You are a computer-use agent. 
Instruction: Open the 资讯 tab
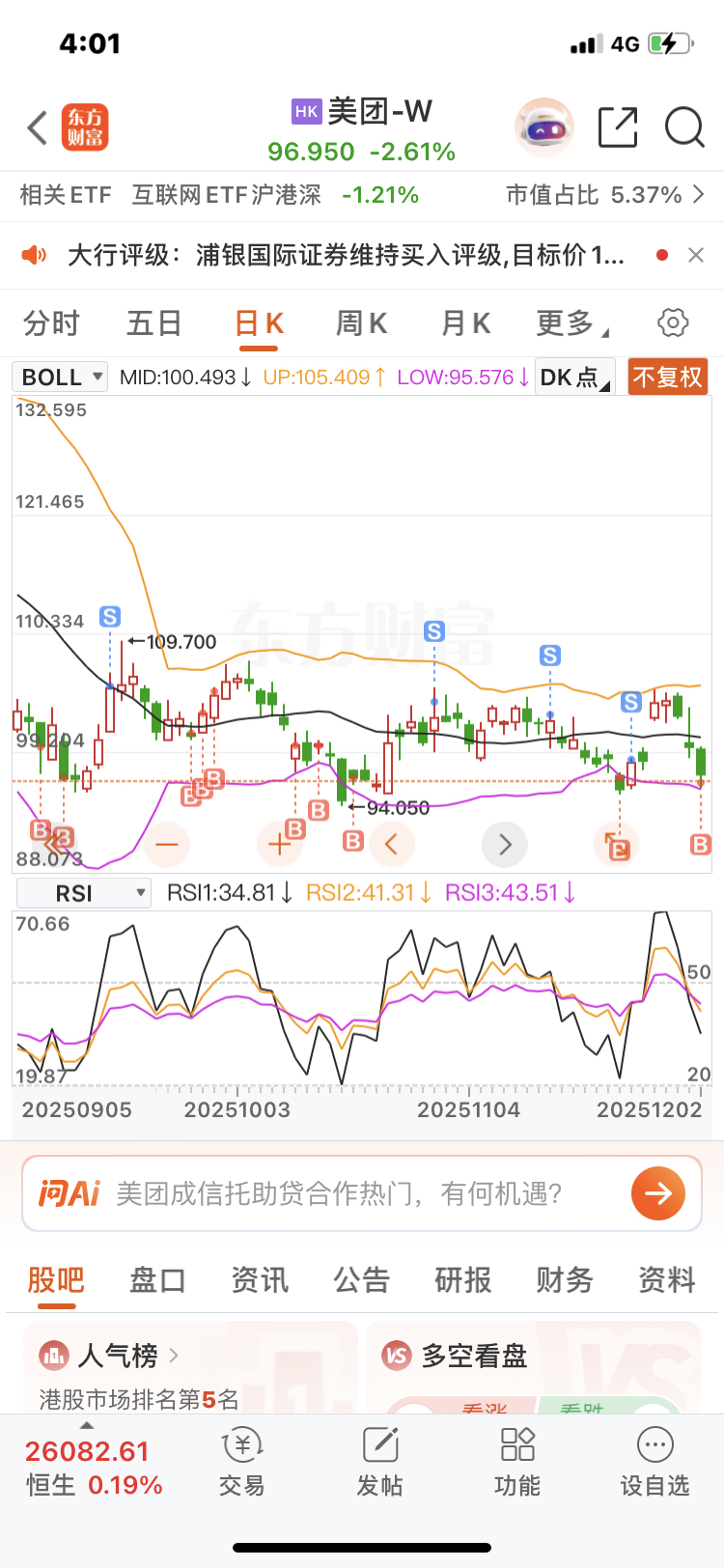[260, 1280]
